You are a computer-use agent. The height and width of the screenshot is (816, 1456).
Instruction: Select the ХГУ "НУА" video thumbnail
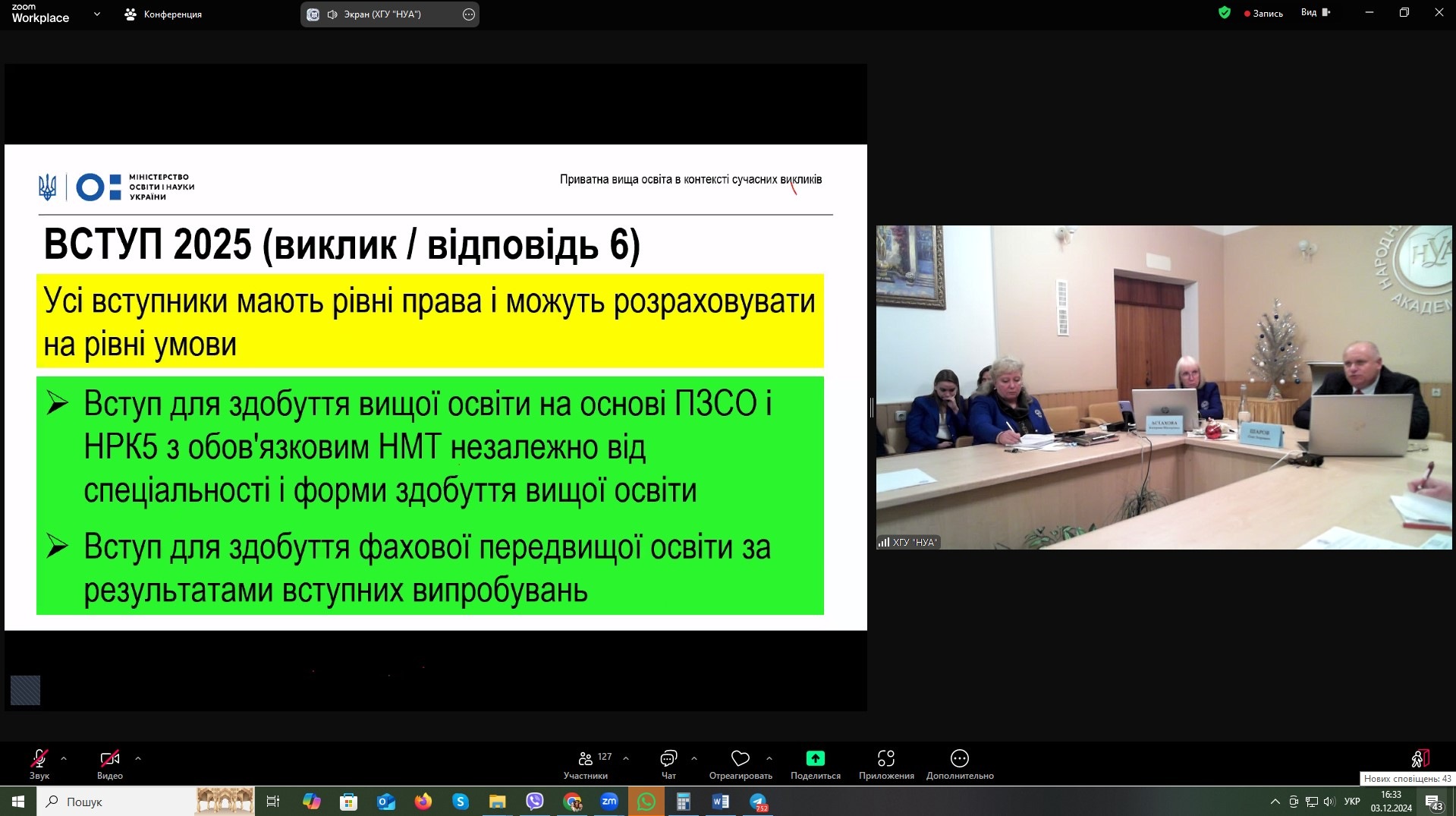1163,387
